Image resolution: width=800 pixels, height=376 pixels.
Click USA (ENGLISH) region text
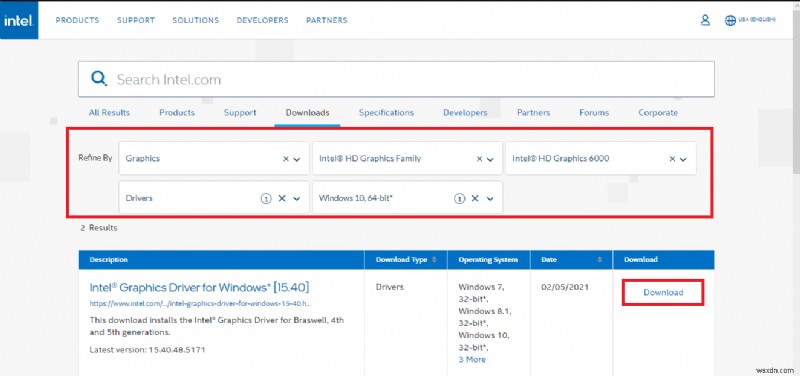click(757, 19)
